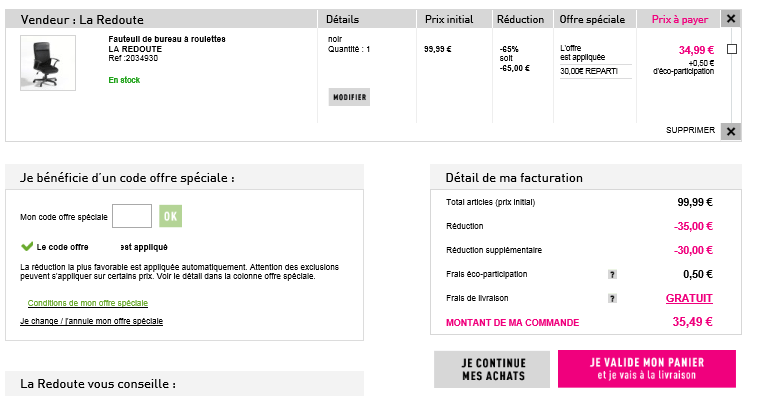This screenshot has width=765, height=399.
Task: Click the X icon in the table header
Action: pyautogui.click(x=731, y=19)
